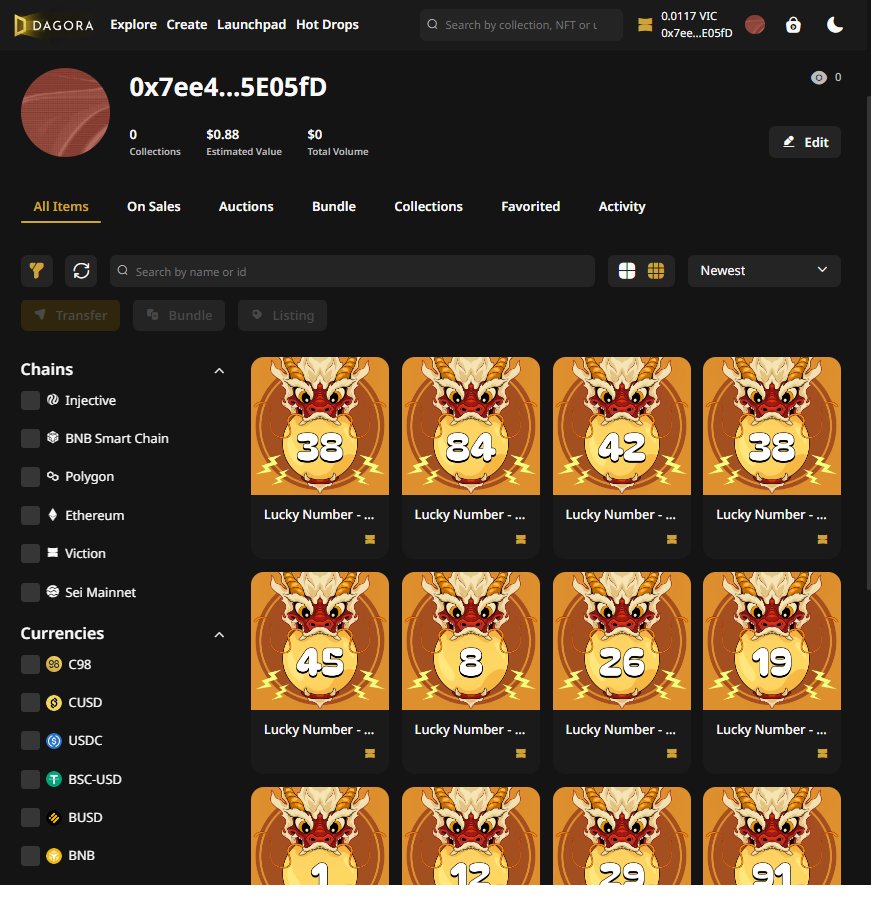Check the BSC-USD currency checkbox
Viewport: 871px width, 922px height.
point(31,779)
